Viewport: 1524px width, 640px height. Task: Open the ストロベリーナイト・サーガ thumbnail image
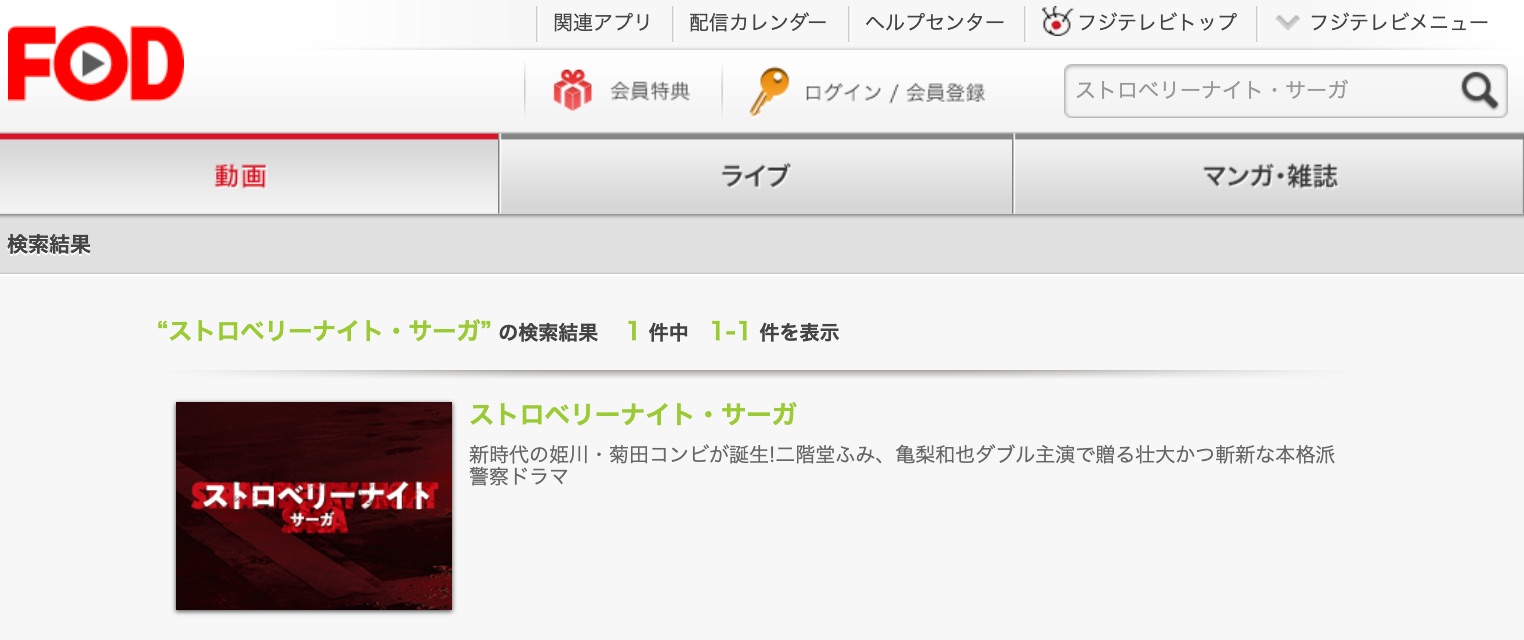(x=314, y=506)
